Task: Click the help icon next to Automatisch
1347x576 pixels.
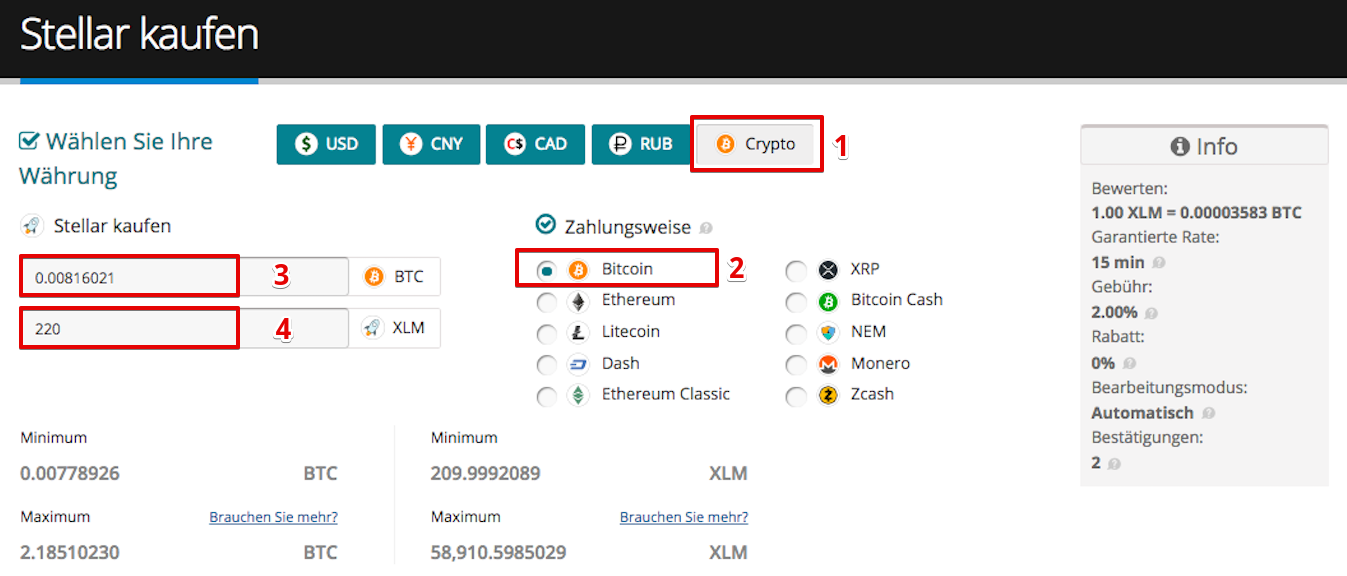Action: 1209,413
